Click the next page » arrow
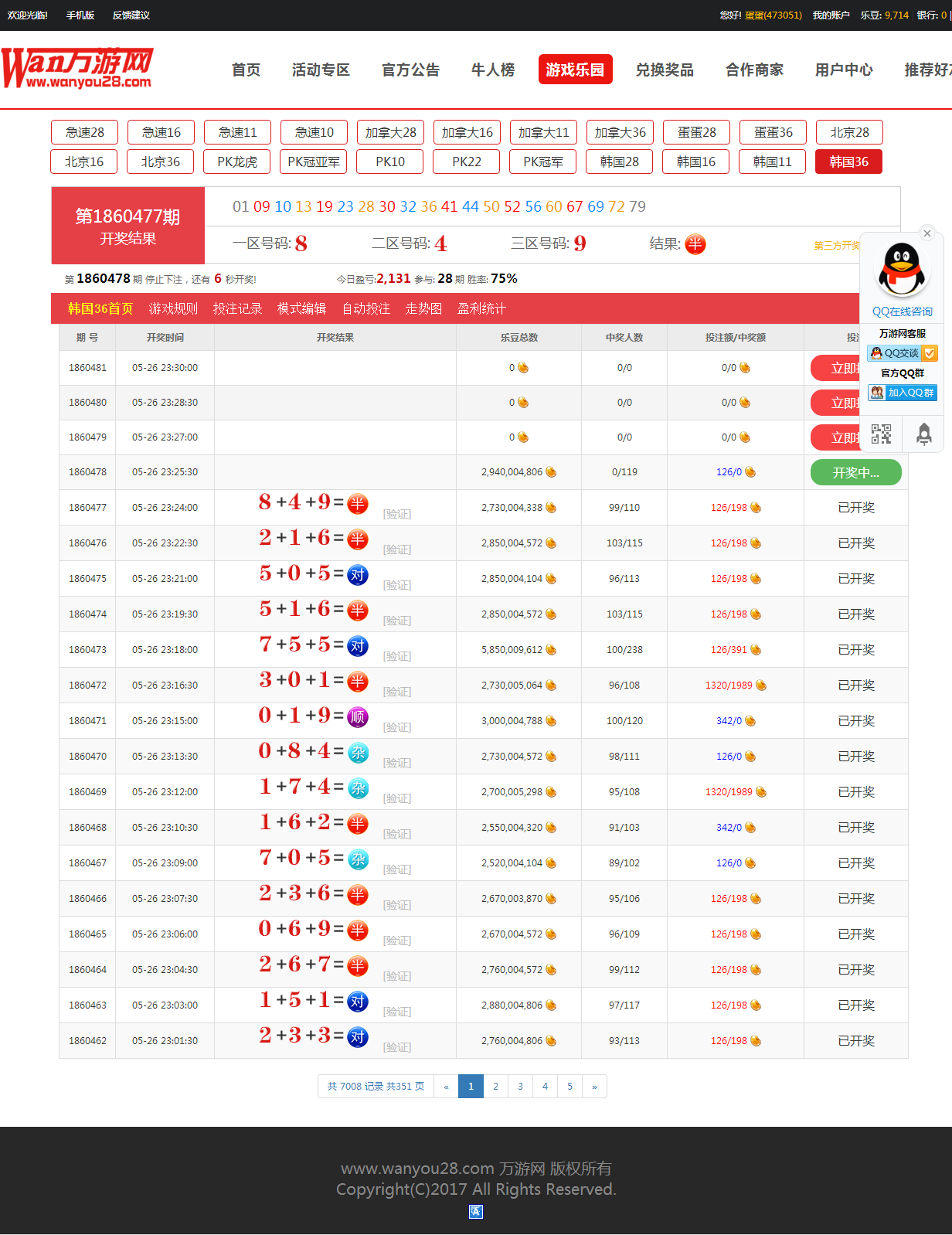 tap(594, 1087)
